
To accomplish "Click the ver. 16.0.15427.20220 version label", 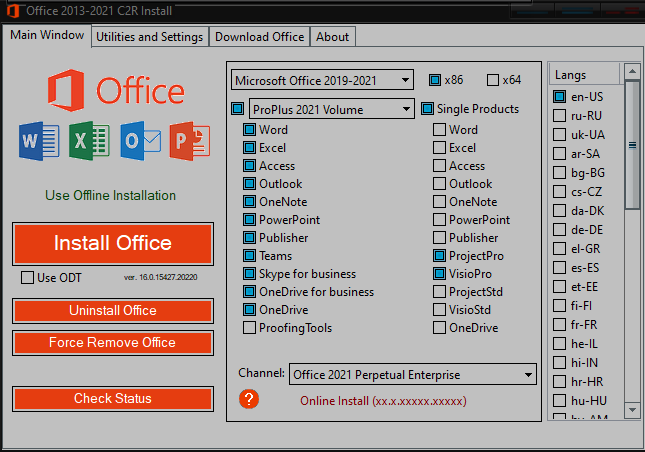I will pyautogui.click(x=160, y=278).
